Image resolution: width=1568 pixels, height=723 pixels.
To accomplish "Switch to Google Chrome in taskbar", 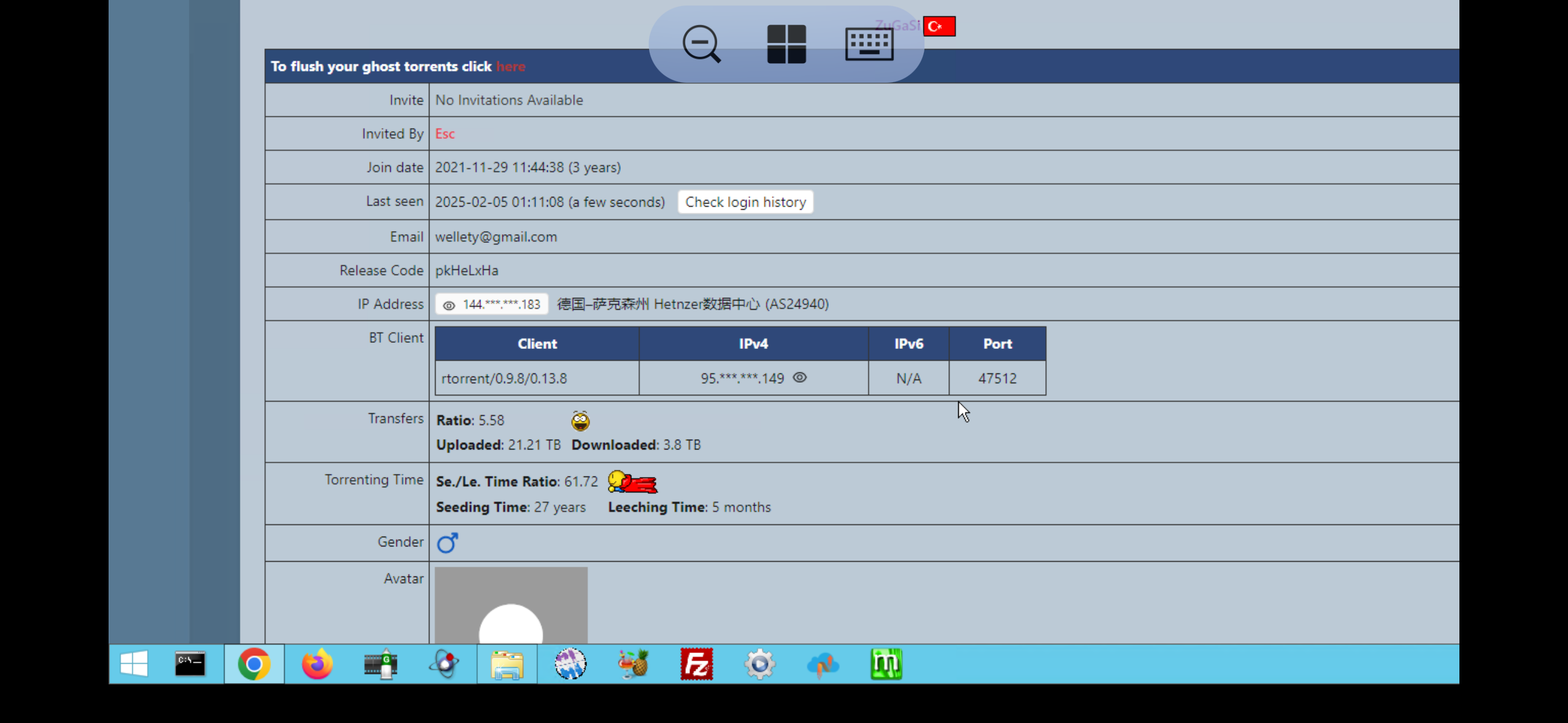I will coord(254,664).
